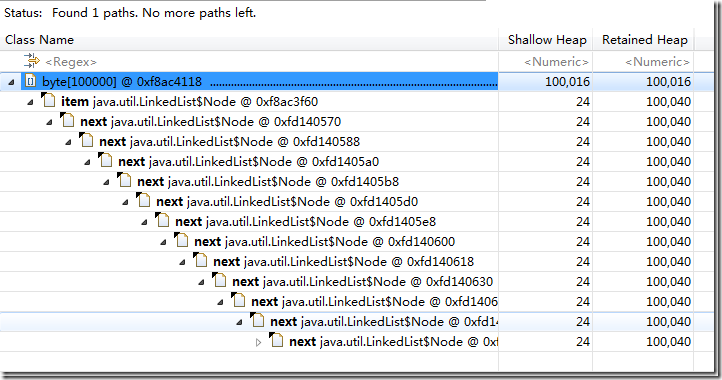This screenshot has height=380, width=722.
Task: Click the Shallow Heap Numeric filter field
Action: (x=546, y=61)
